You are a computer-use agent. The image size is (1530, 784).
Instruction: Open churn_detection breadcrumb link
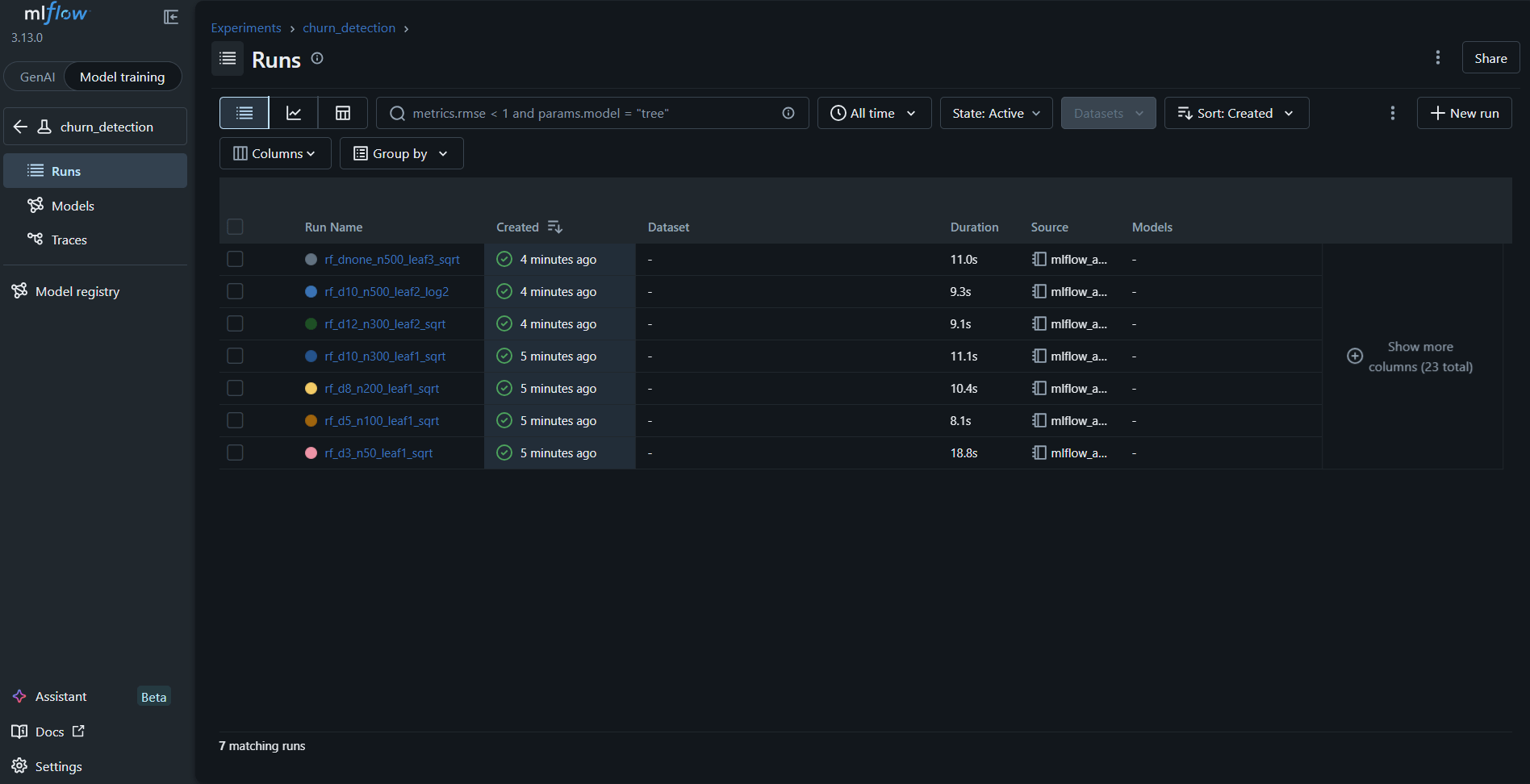349,27
